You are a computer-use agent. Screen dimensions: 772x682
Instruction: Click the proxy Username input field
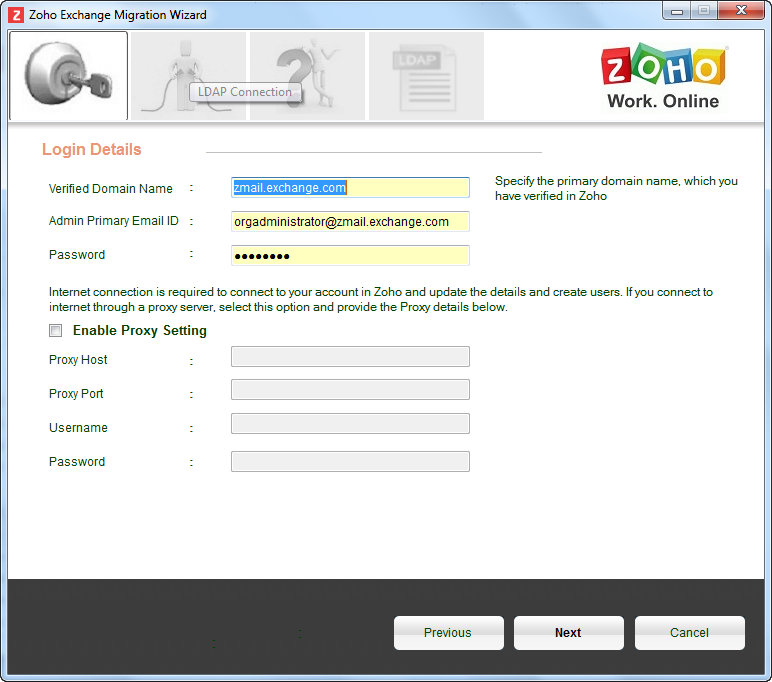350,424
